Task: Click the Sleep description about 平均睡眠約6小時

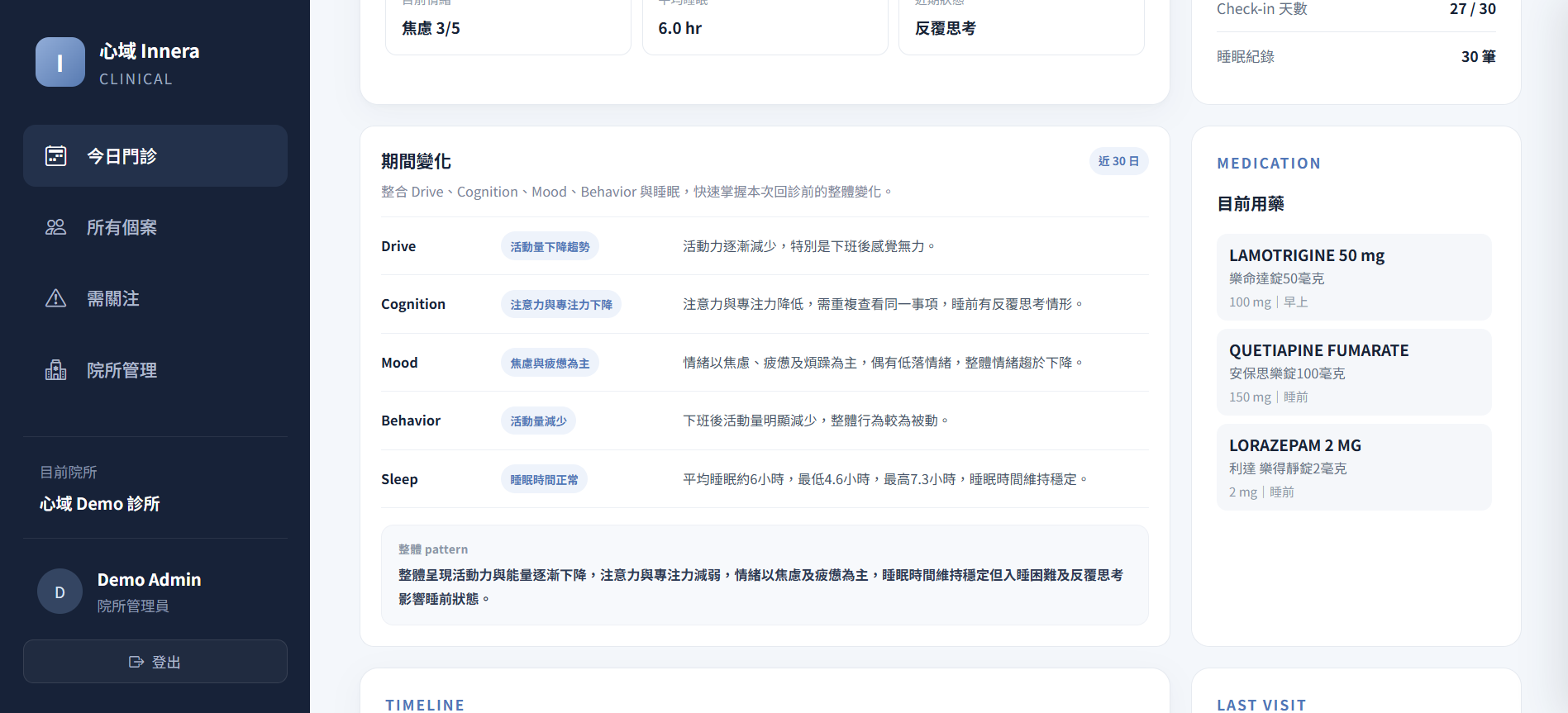Action: (x=885, y=479)
